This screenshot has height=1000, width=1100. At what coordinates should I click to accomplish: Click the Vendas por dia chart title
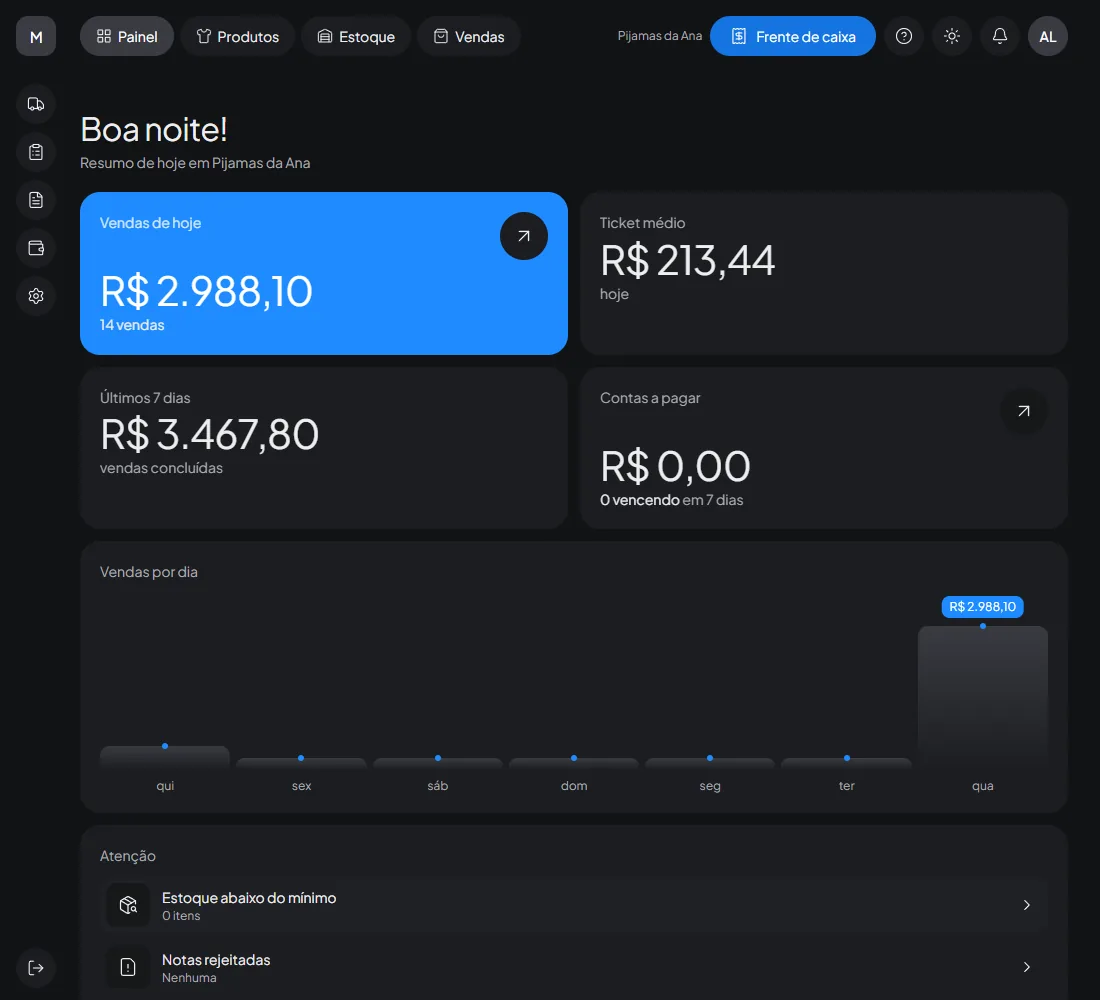click(149, 572)
